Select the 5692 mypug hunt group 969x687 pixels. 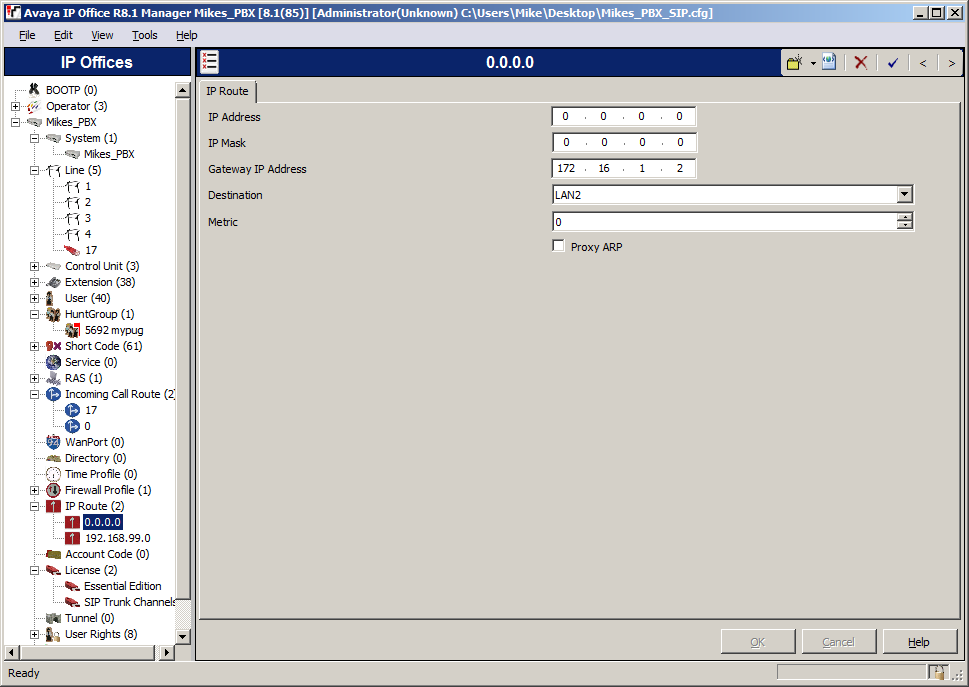tap(114, 331)
